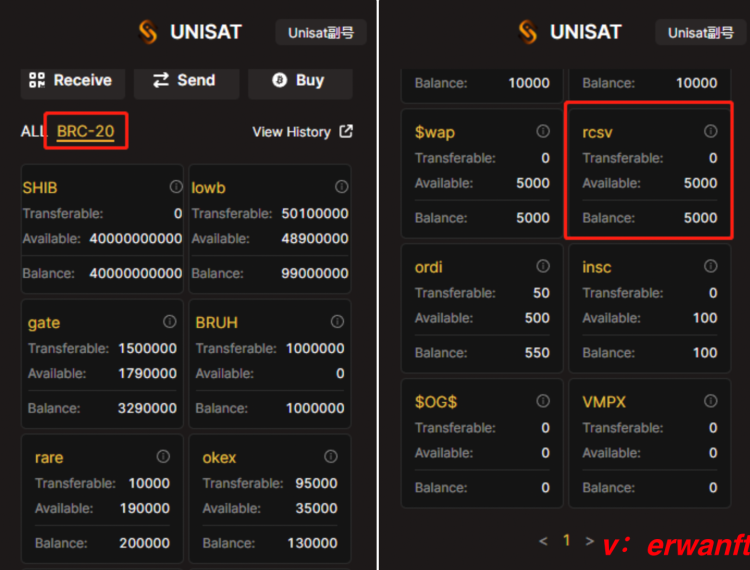Open info icon on $OG$ card

(x=543, y=400)
